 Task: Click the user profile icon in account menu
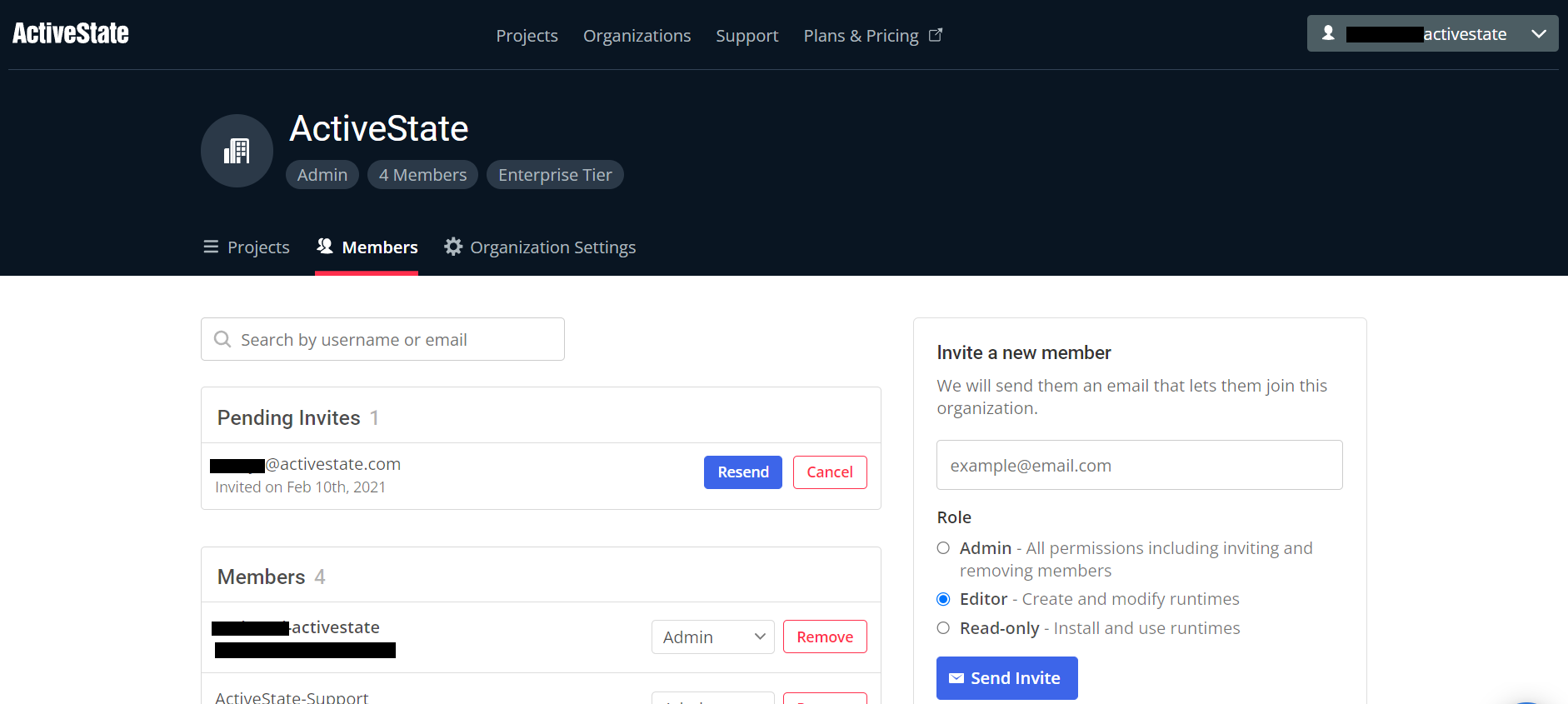click(x=1328, y=33)
